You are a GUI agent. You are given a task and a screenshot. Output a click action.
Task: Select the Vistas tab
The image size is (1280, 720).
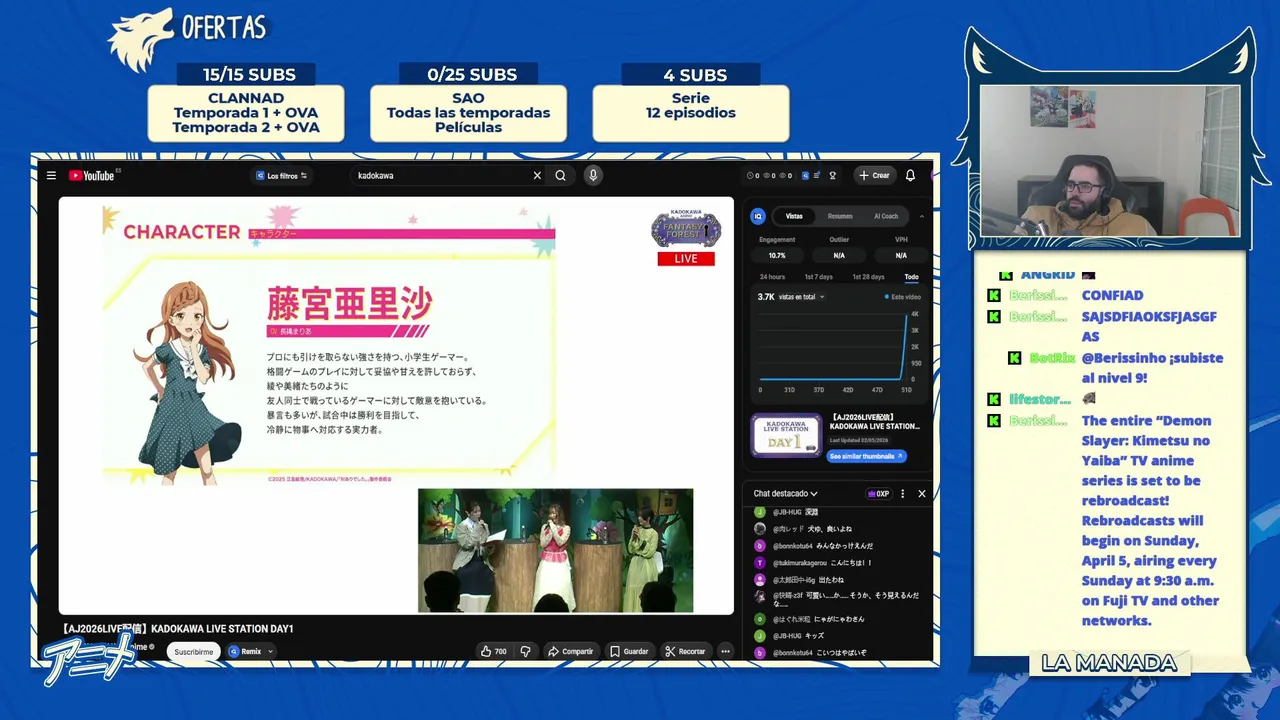794,216
